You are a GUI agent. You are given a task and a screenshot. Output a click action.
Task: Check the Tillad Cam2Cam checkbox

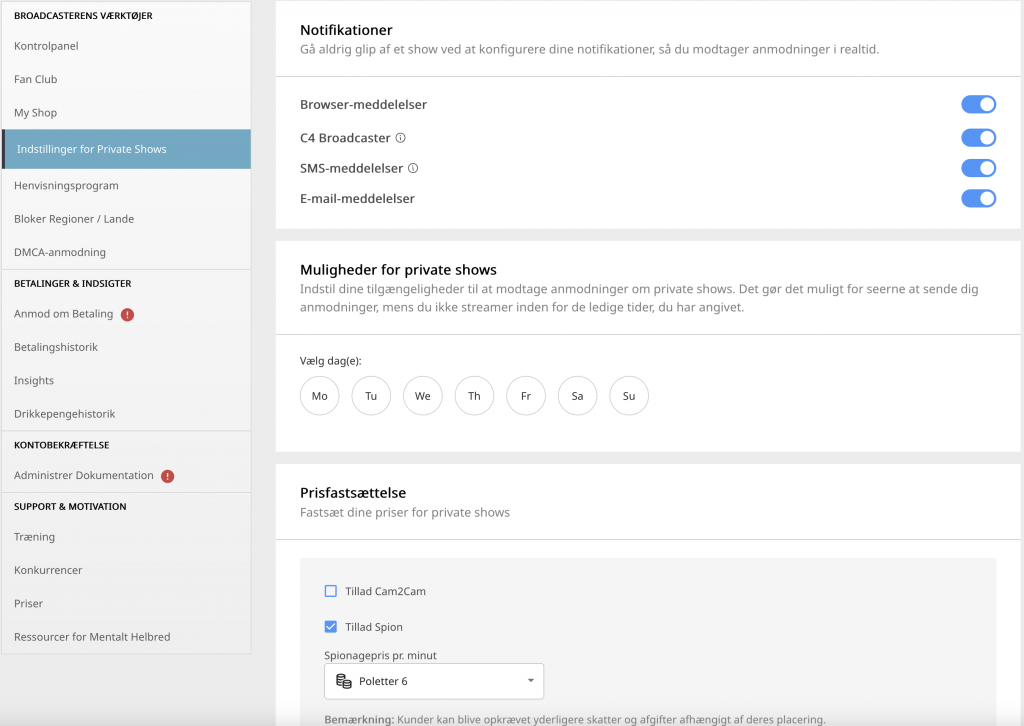pos(331,591)
